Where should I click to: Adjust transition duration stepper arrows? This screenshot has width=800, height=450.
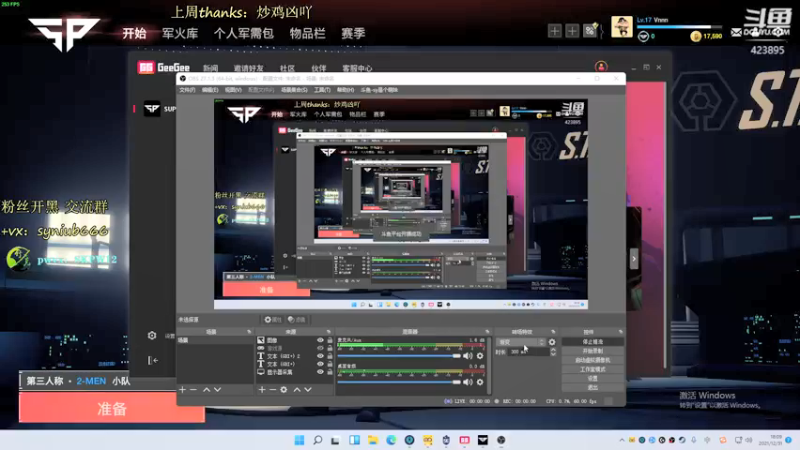pyautogui.click(x=553, y=352)
